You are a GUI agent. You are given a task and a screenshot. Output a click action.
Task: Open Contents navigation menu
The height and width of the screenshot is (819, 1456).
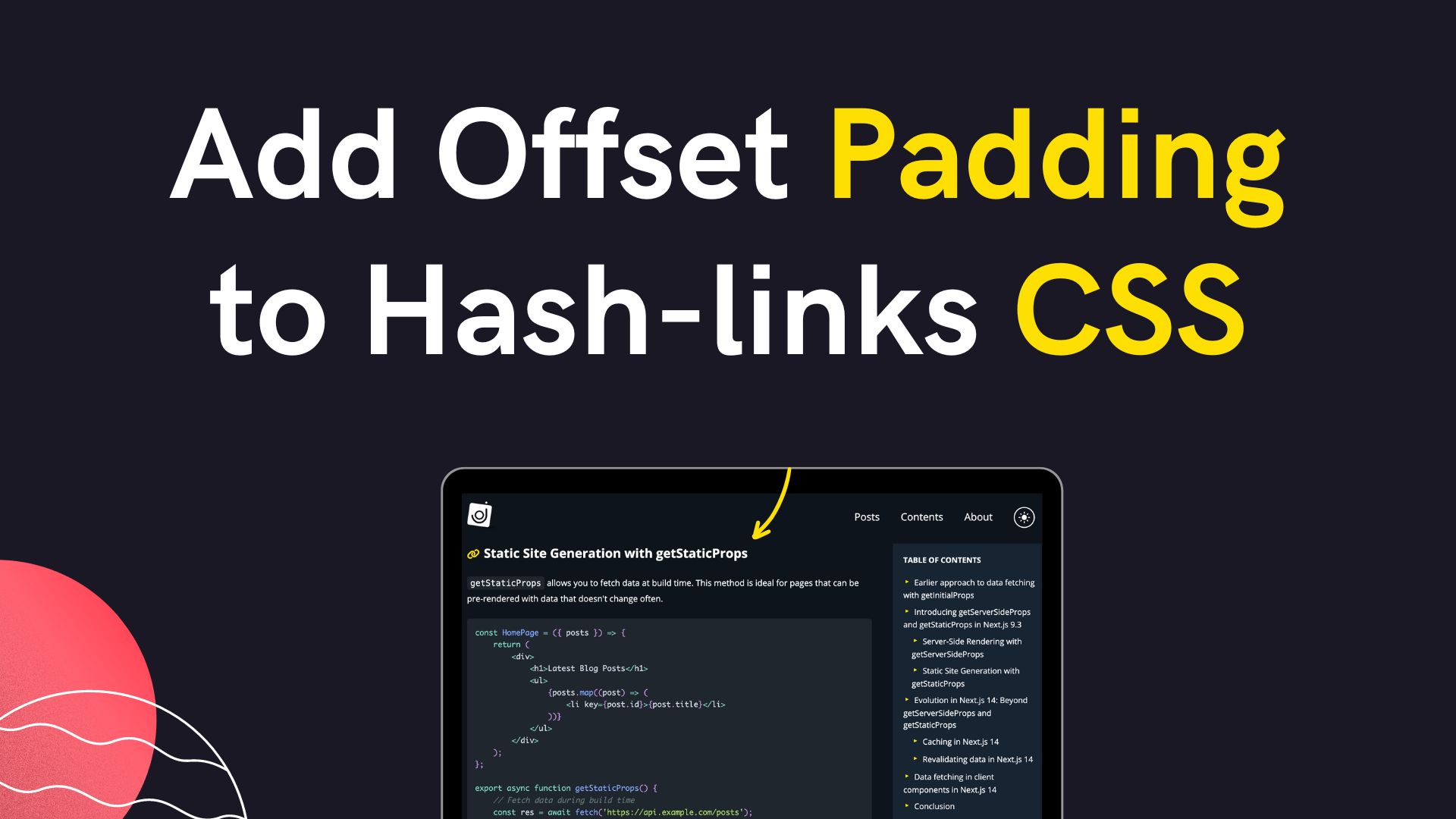(922, 516)
